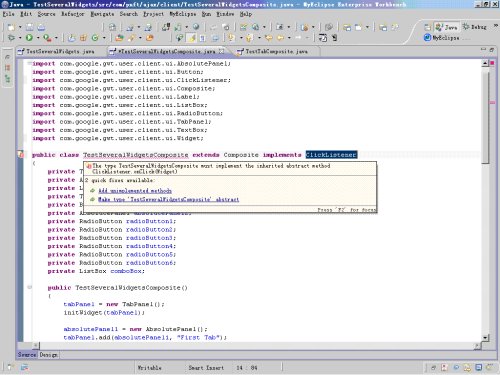Click the Open Type icon
This screenshot has height=375, width=500.
[119, 38]
